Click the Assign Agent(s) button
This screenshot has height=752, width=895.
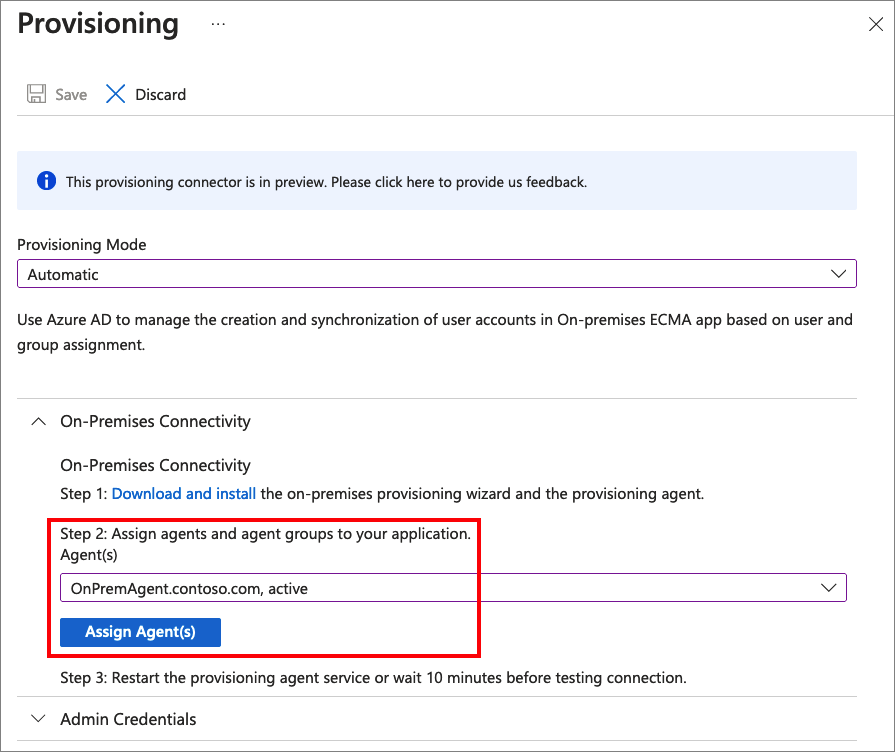click(x=140, y=632)
